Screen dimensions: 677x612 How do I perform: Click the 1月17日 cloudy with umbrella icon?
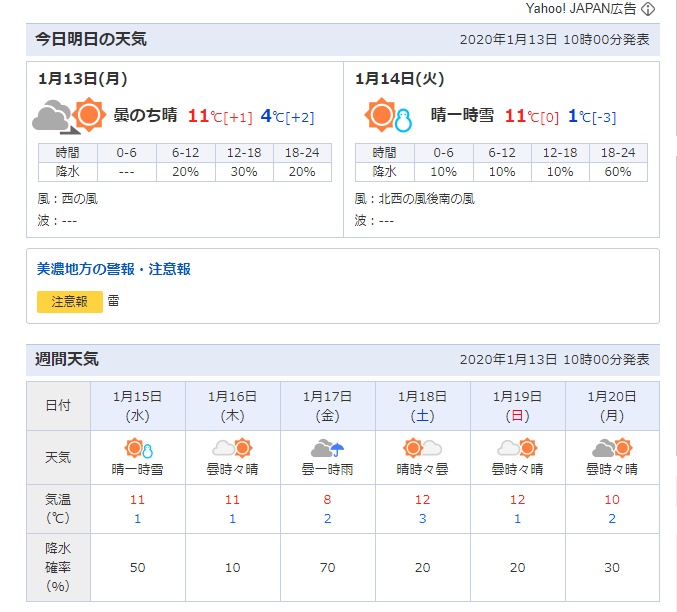pos(328,449)
